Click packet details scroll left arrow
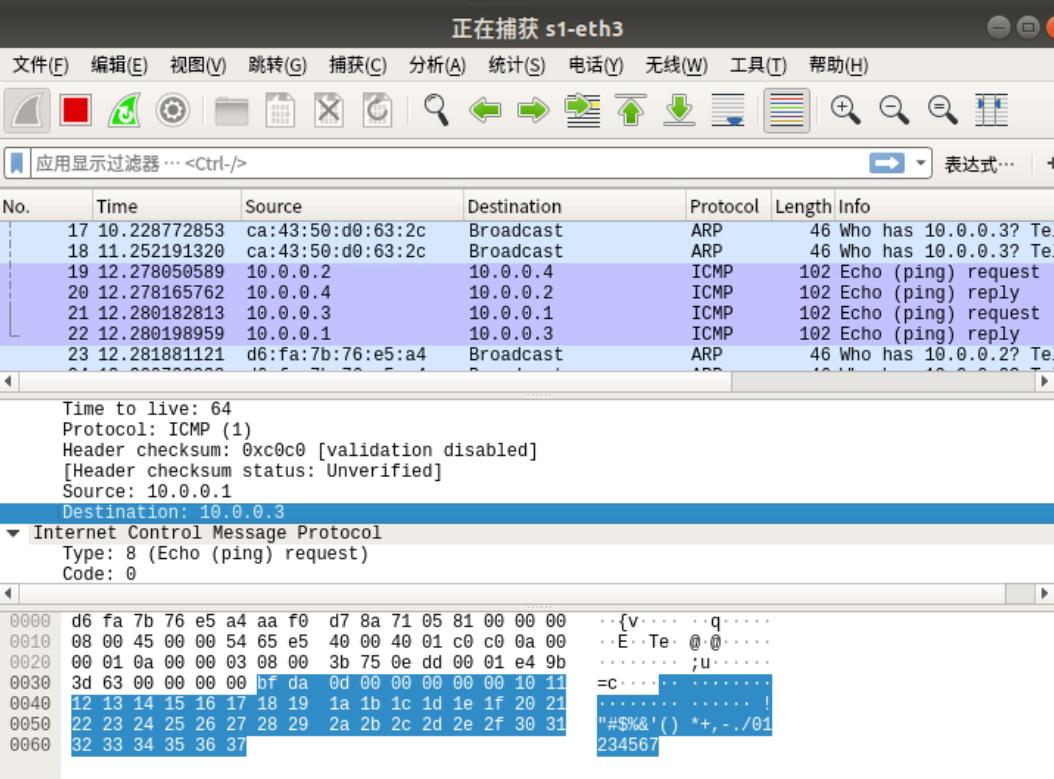This screenshot has height=779, width=1054. point(8,593)
